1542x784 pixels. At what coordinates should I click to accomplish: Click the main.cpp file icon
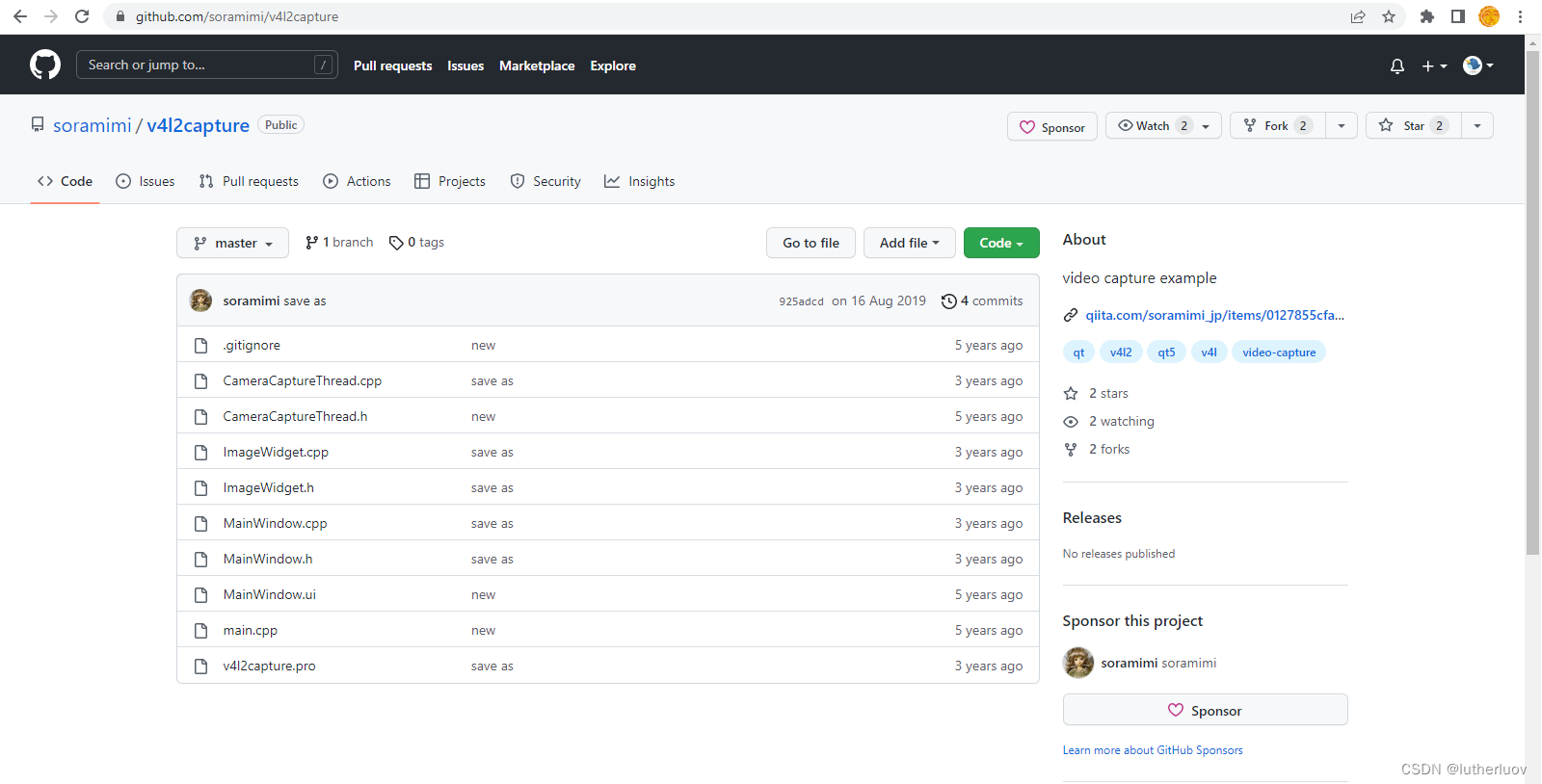(200, 631)
